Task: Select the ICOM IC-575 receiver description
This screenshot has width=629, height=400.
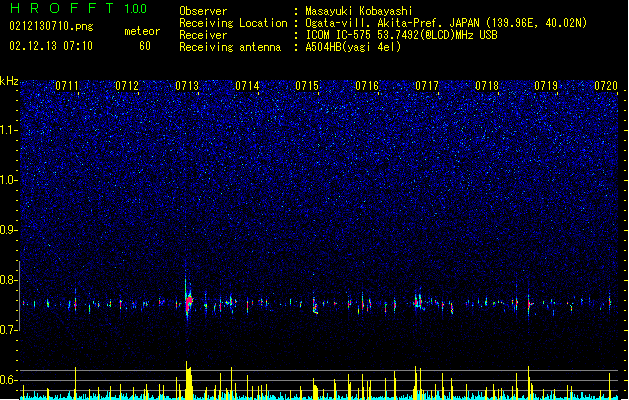Action: (x=401, y=35)
